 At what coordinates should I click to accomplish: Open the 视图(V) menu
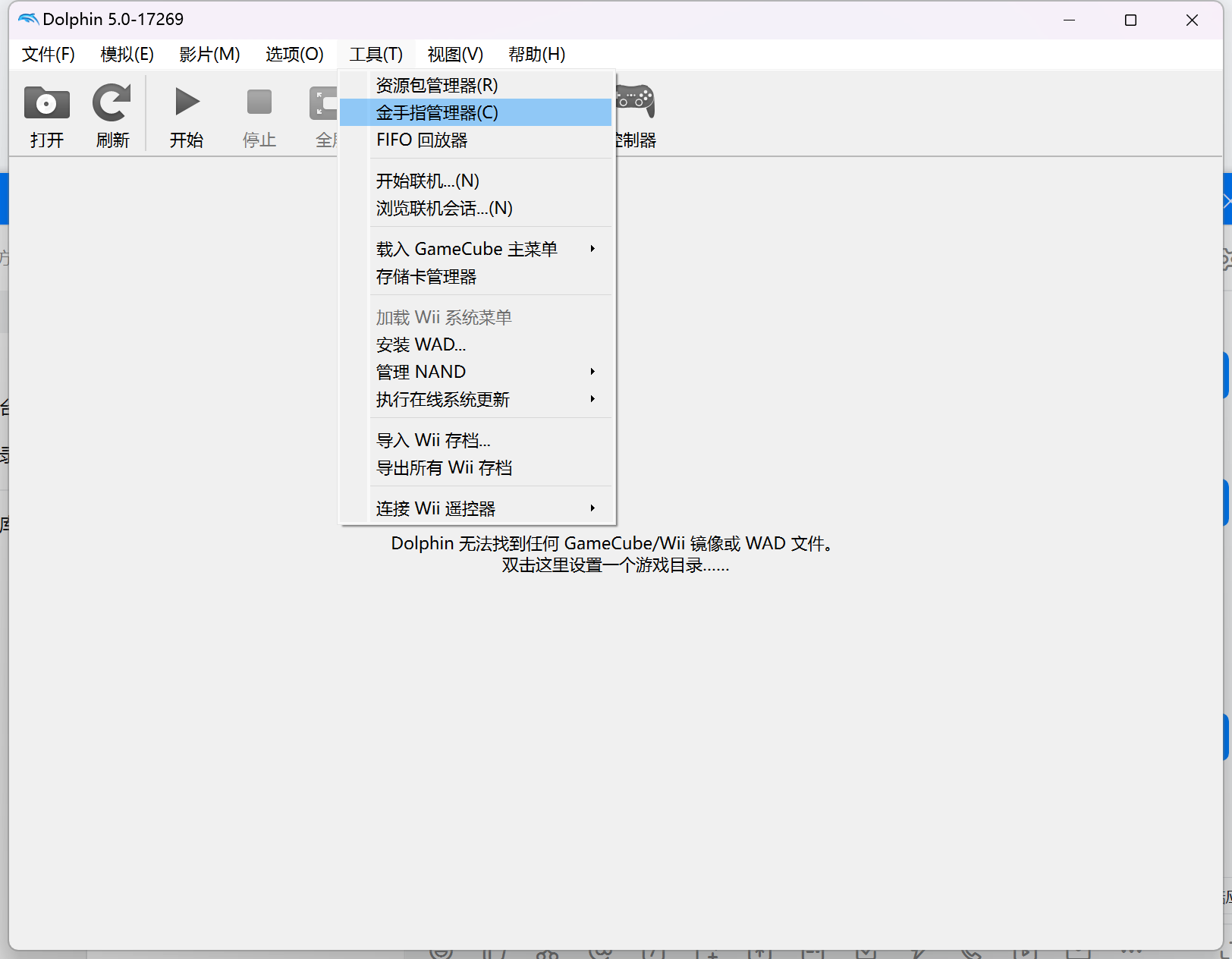[455, 55]
